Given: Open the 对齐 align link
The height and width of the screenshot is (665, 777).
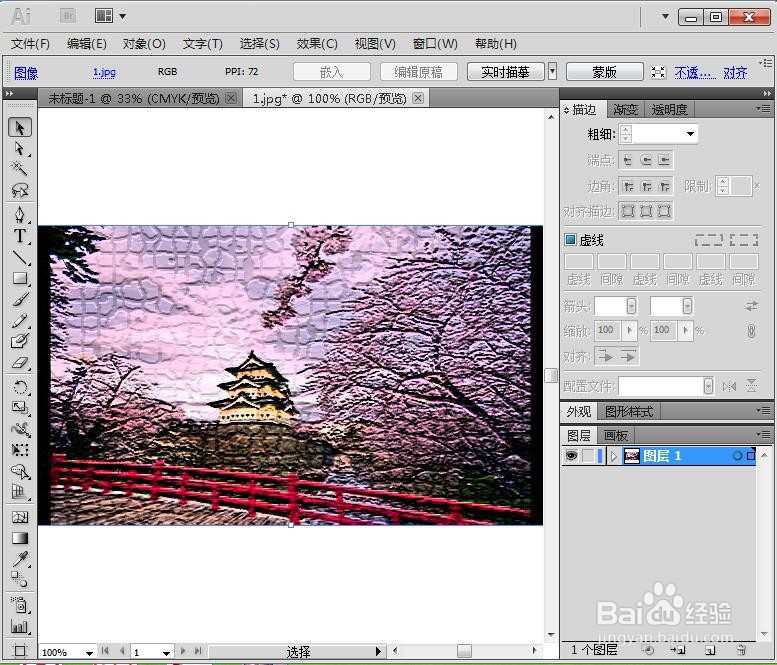Looking at the screenshot, I should (735, 73).
